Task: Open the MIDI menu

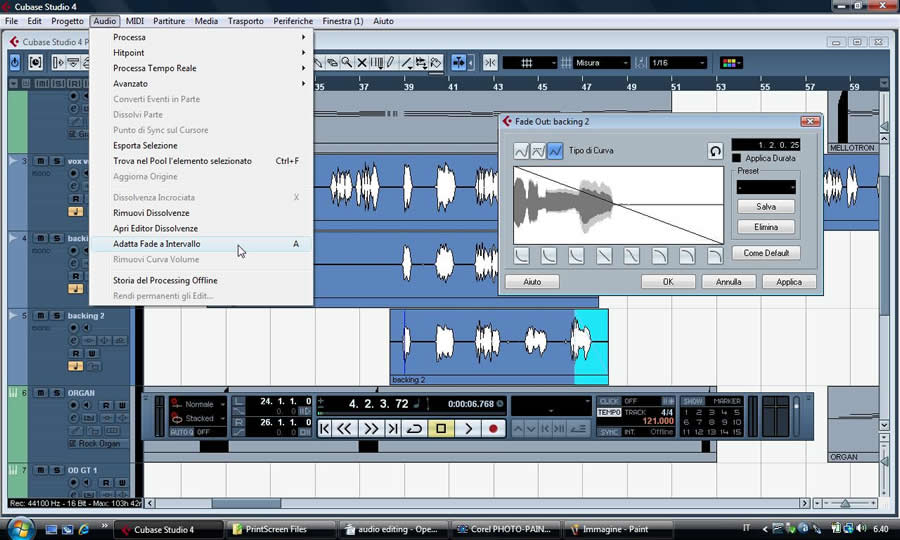Action: (134, 21)
